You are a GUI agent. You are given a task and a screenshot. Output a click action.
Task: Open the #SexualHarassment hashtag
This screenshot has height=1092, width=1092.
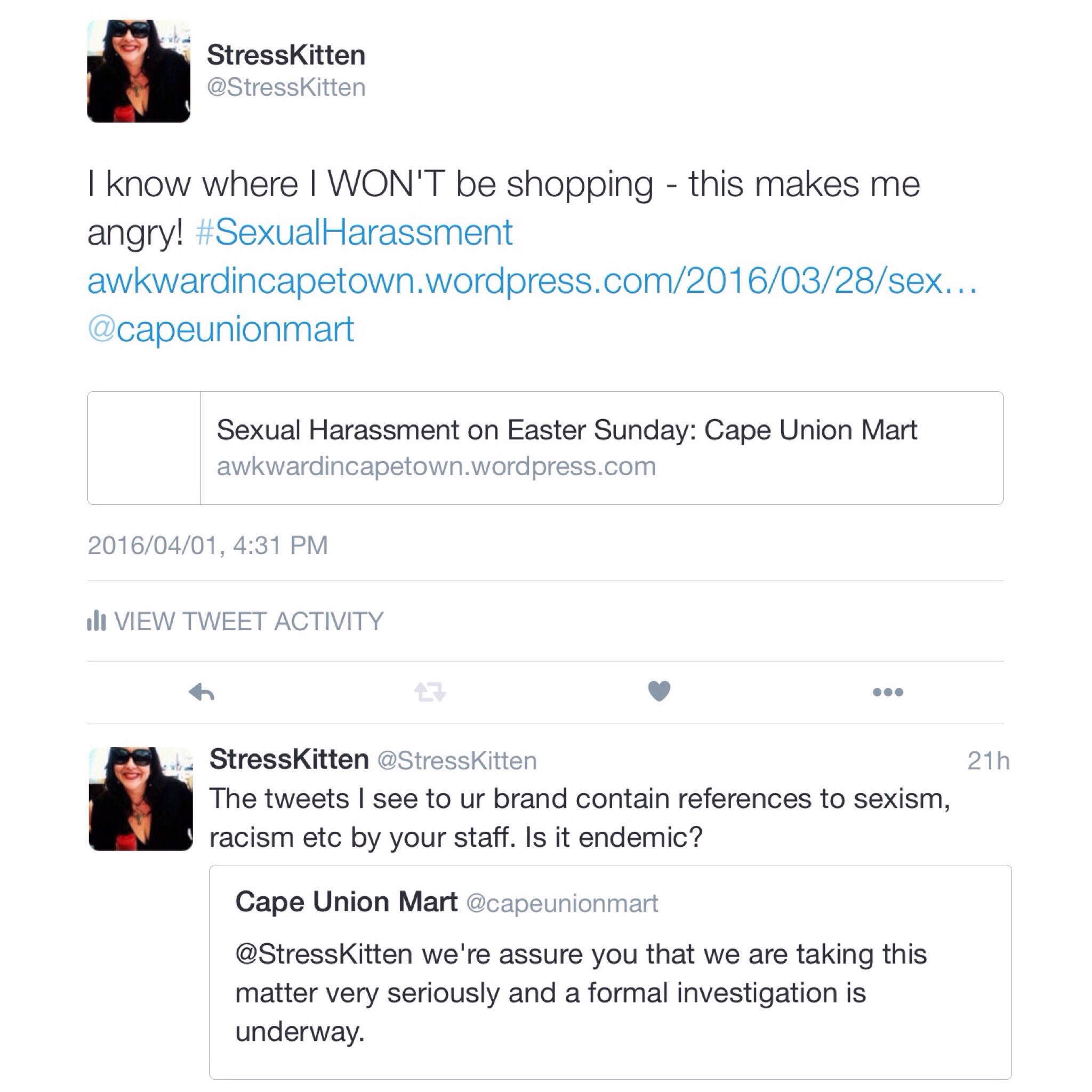(354, 232)
